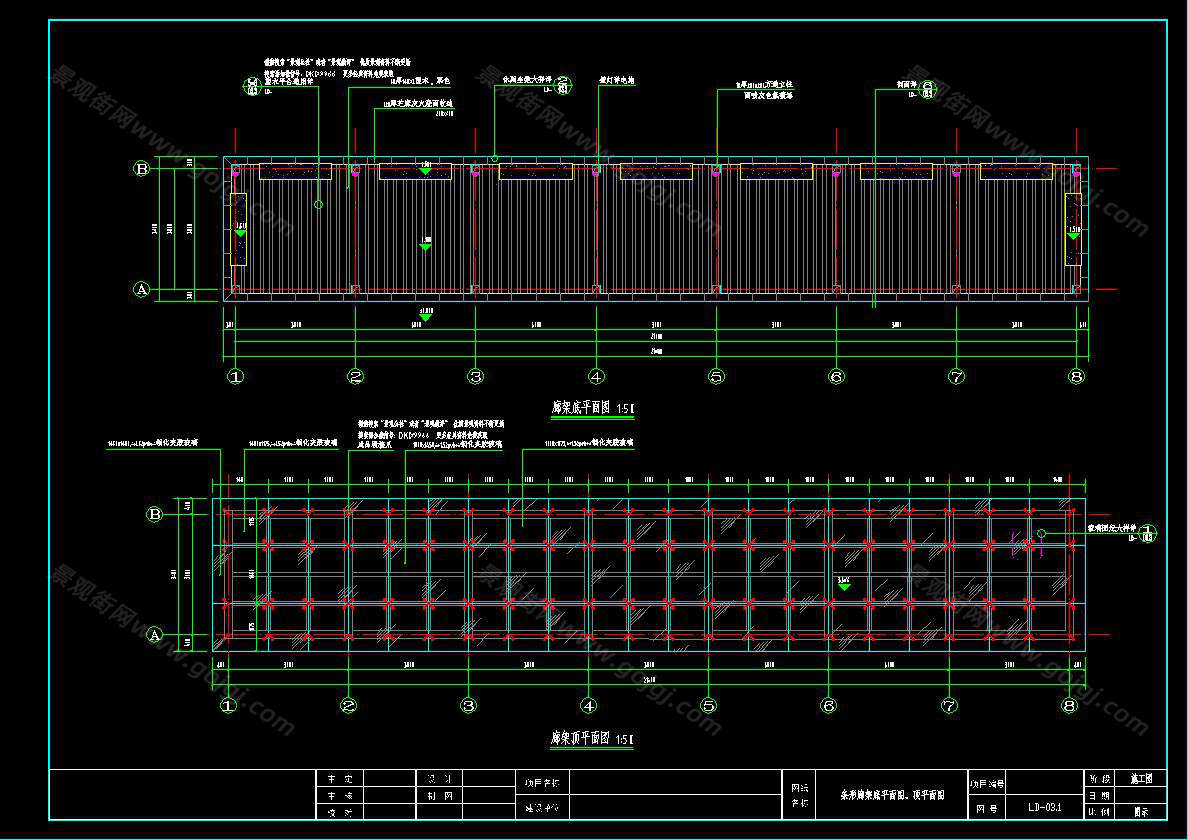Select grid bubble B of the upper plan

tap(142, 169)
